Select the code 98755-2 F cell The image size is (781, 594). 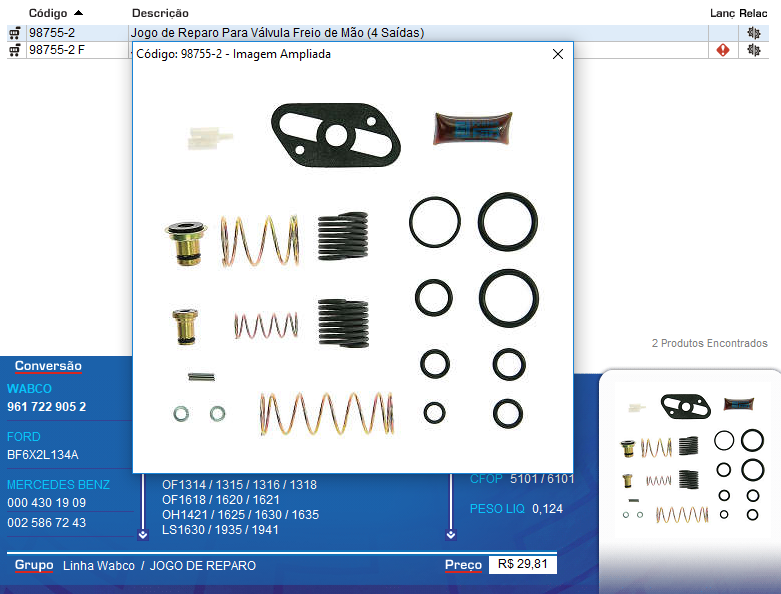click(x=56, y=50)
